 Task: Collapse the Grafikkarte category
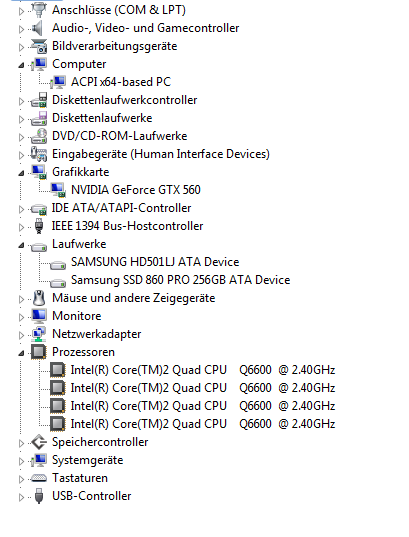tap(21, 173)
